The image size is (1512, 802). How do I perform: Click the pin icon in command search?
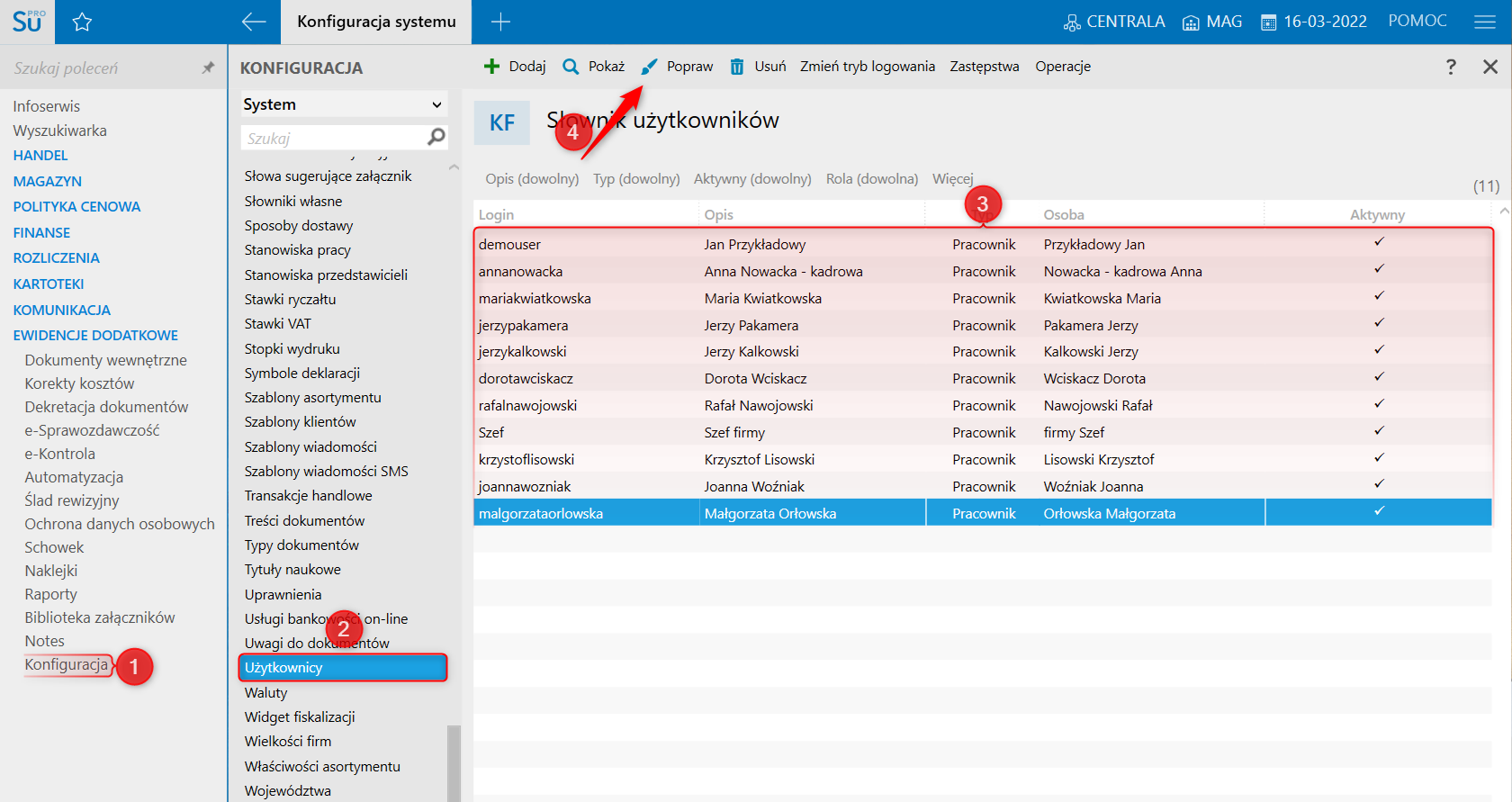point(208,68)
